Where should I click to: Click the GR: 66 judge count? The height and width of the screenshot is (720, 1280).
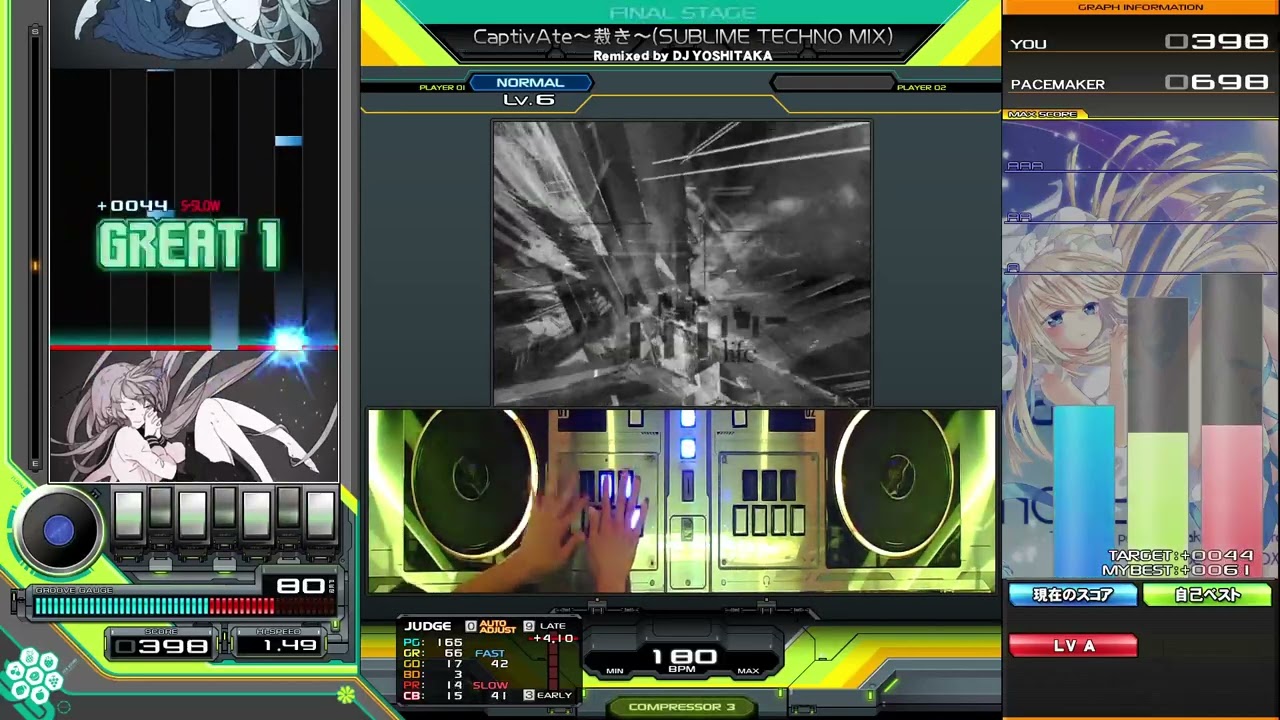click(433, 653)
